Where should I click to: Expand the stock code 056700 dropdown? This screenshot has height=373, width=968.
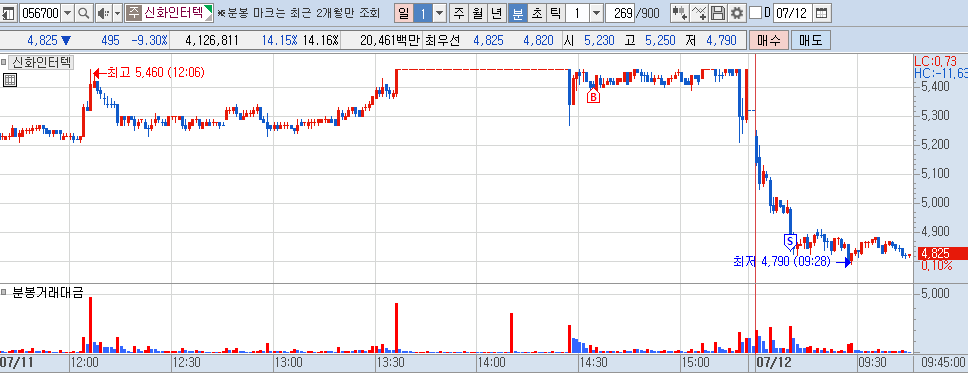67,12
